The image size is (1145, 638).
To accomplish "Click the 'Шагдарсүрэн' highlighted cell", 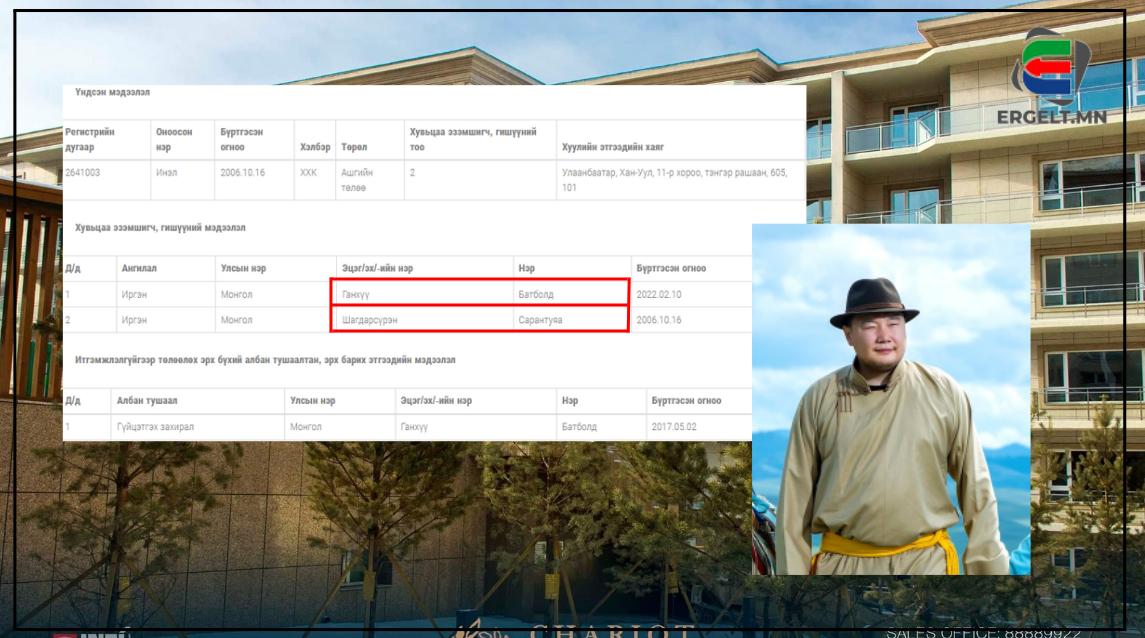I will [x=369, y=320].
